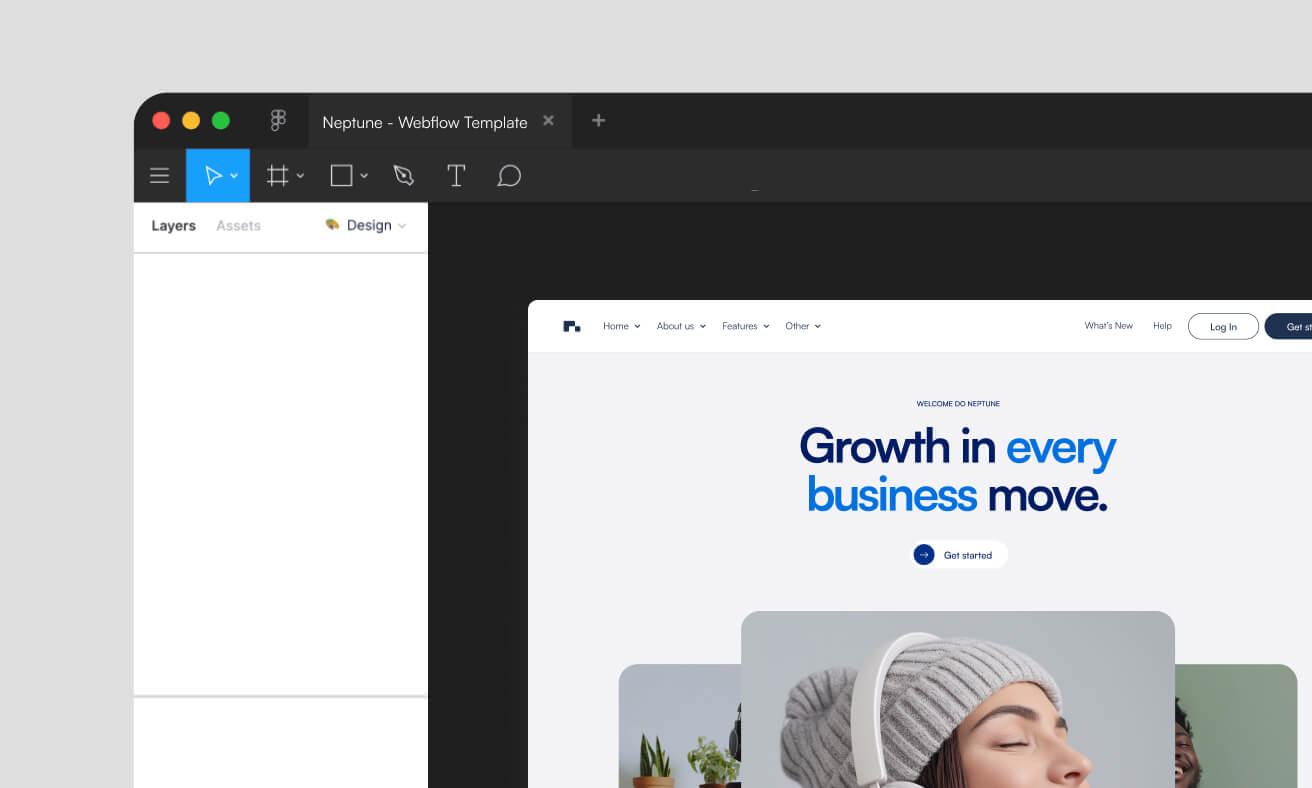The image size is (1312, 788).
Task: Switch to the Assets tab
Action: click(x=238, y=226)
